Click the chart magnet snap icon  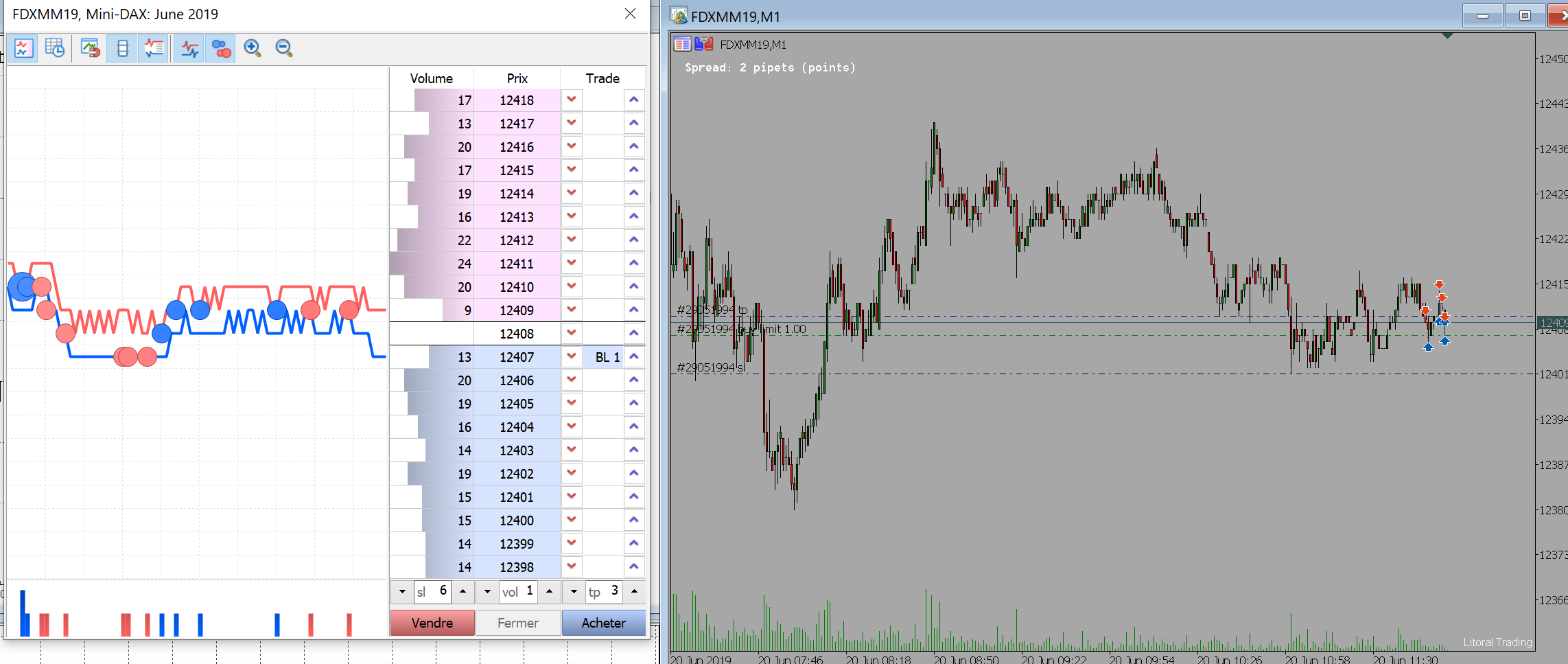(90, 49)
